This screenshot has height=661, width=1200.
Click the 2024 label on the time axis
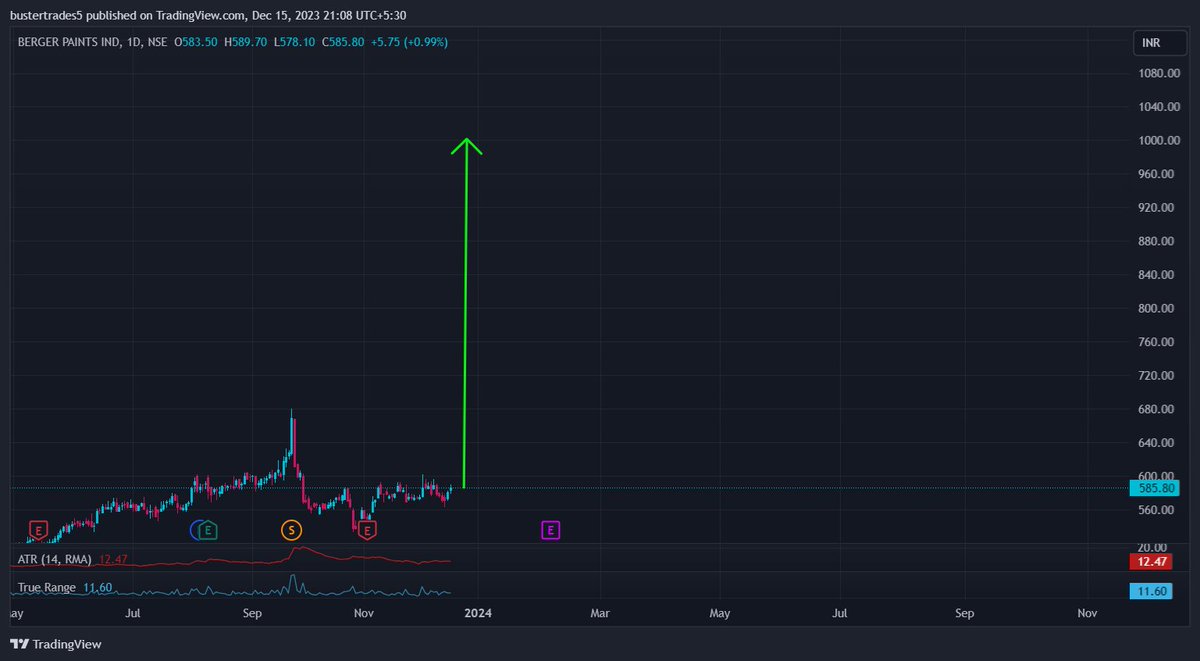click(x=478, y=612)
